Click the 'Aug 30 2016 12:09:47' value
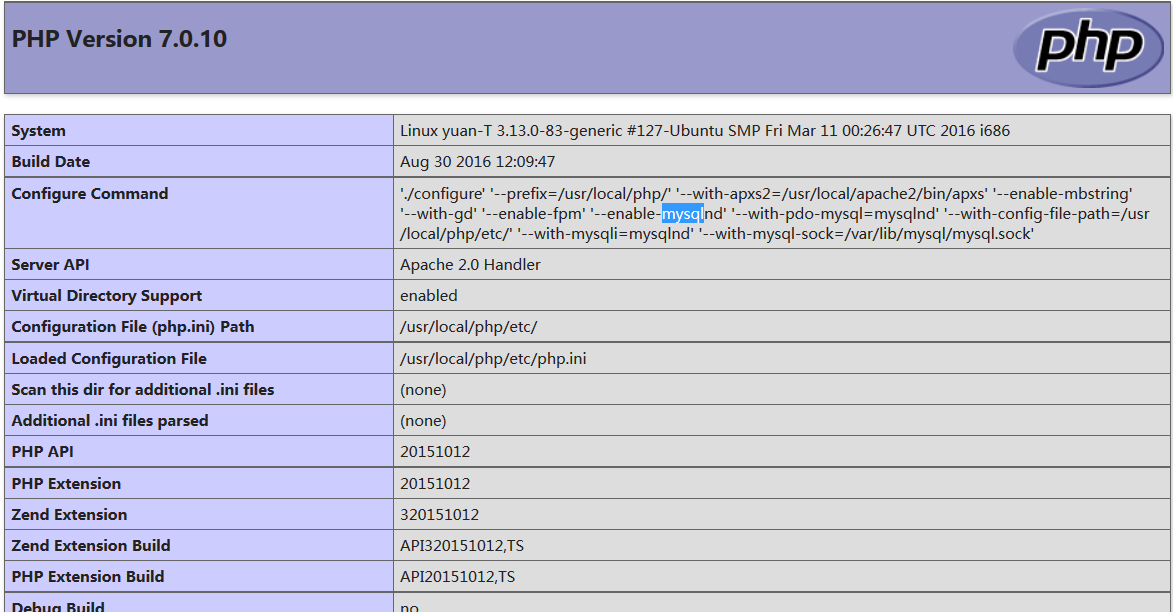 pyautogui.click(x=477, y=162)
